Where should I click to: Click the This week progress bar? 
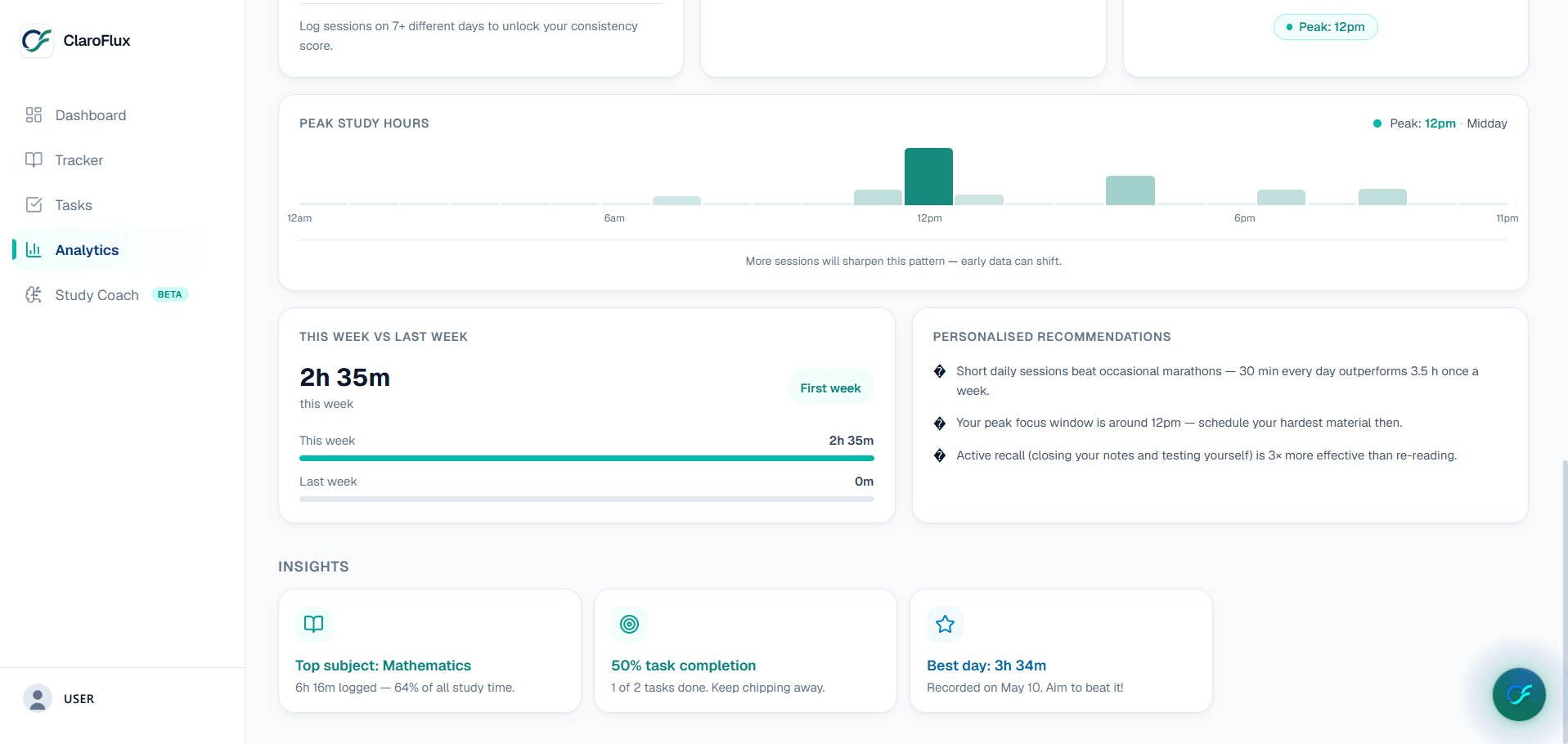tap(586, 459)
